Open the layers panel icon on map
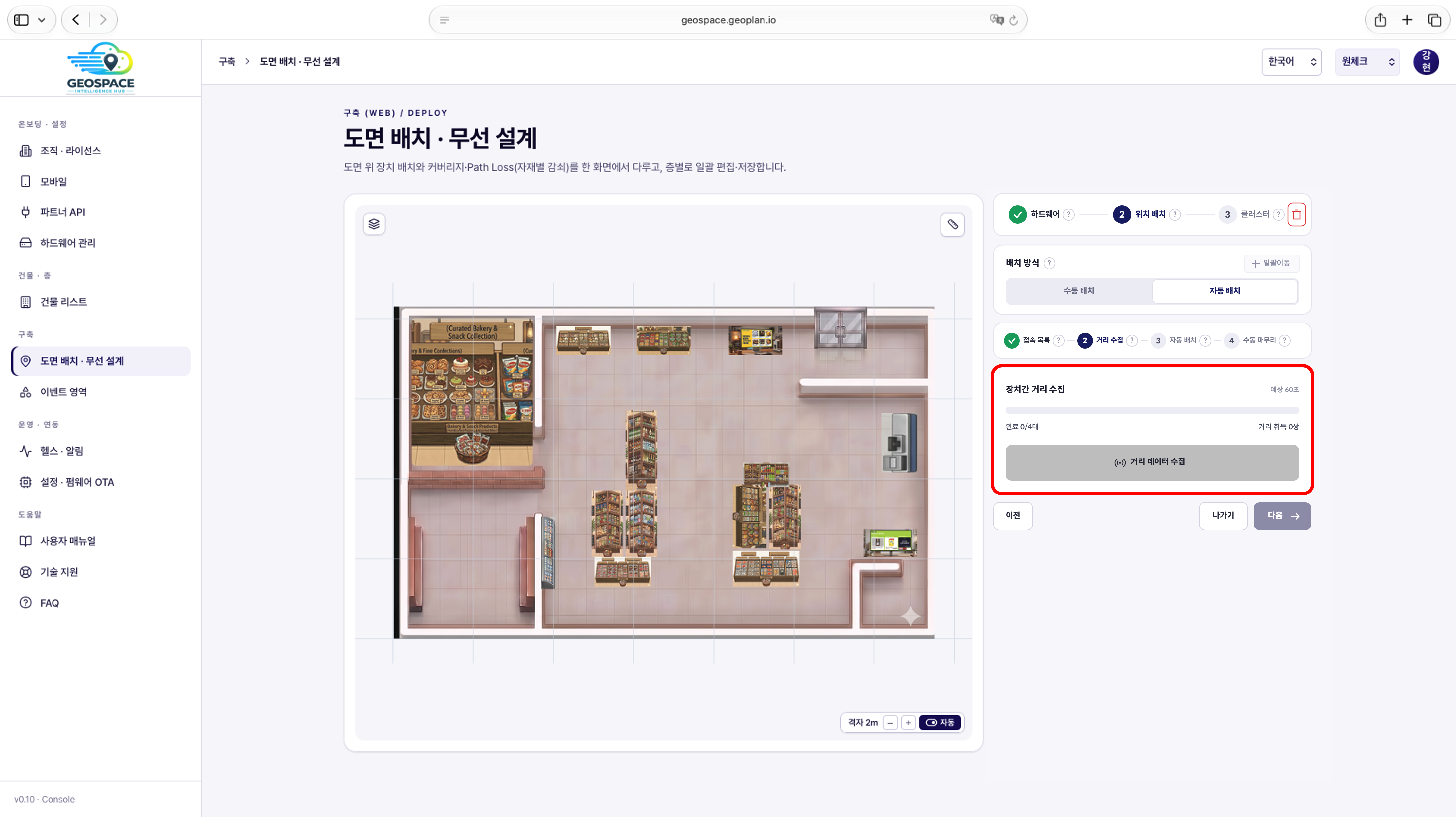This screenshot has width=1456, height=817. (373, 224)
